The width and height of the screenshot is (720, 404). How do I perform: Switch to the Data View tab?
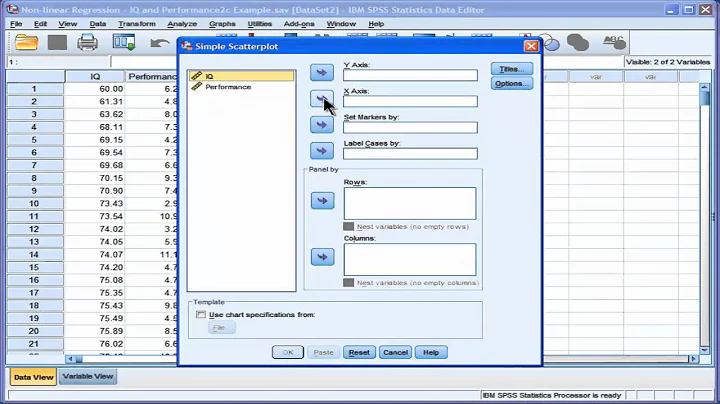[x=34, y=377]
